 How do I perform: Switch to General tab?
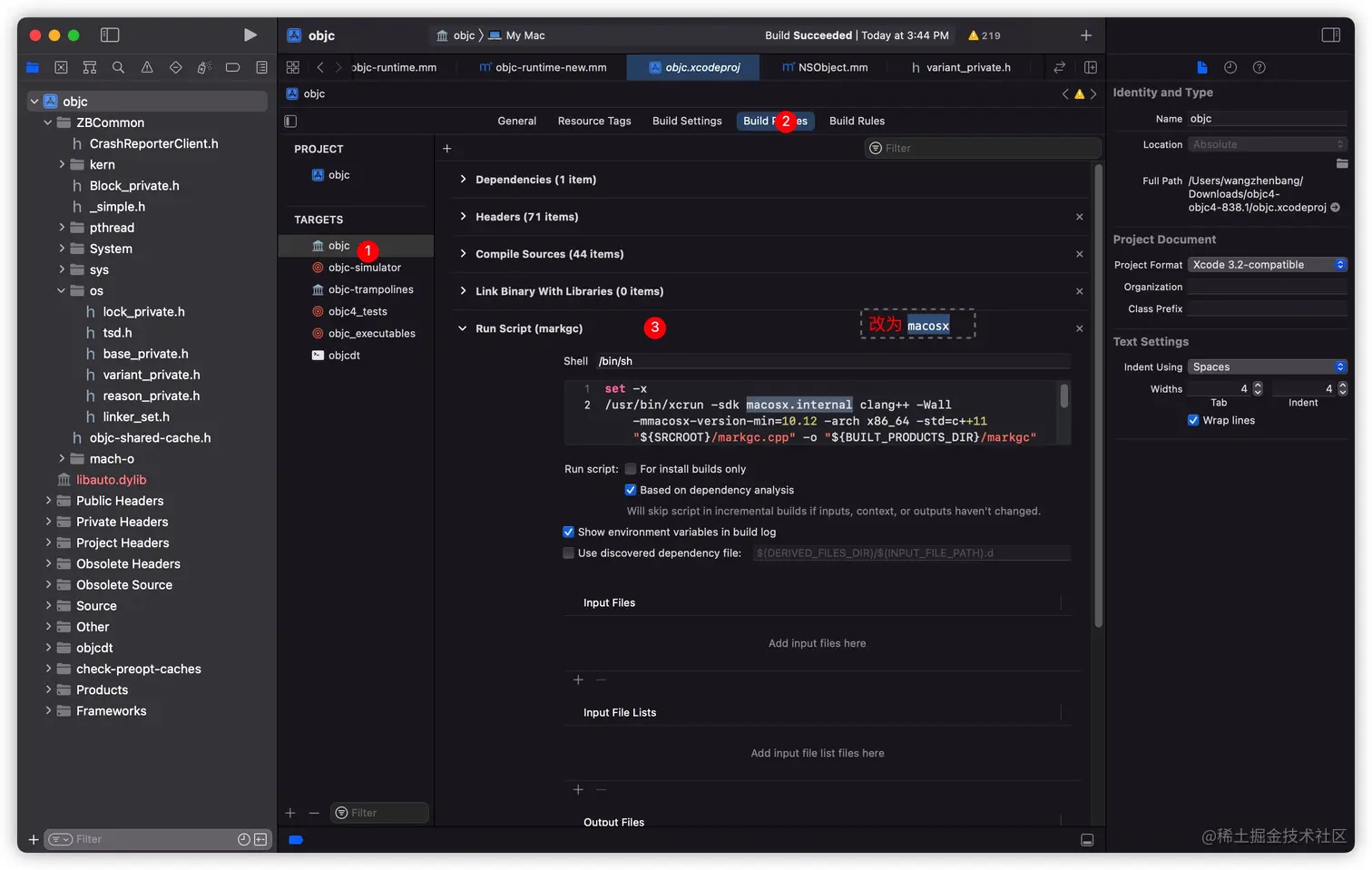click(516, 121)
